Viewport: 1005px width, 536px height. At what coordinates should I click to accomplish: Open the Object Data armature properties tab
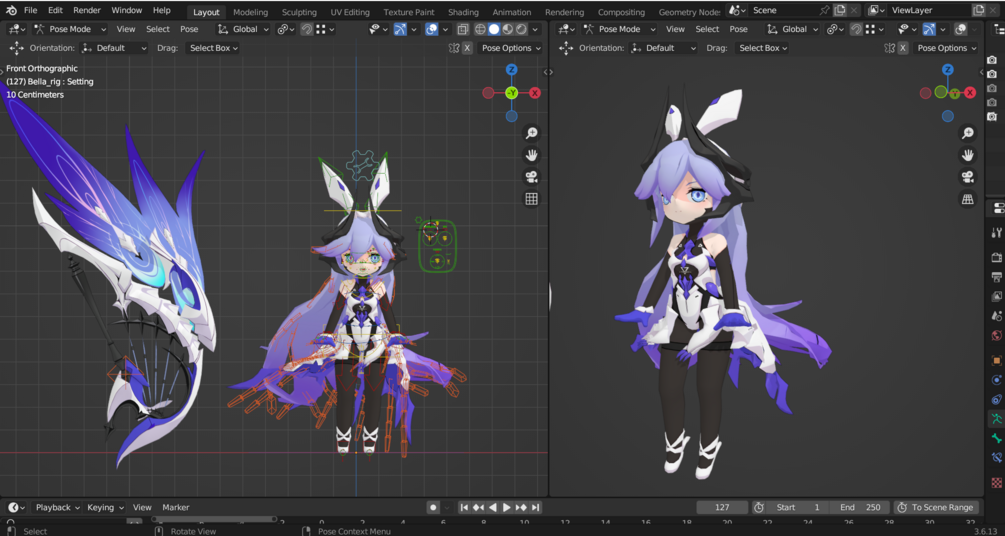click(997, 419)
